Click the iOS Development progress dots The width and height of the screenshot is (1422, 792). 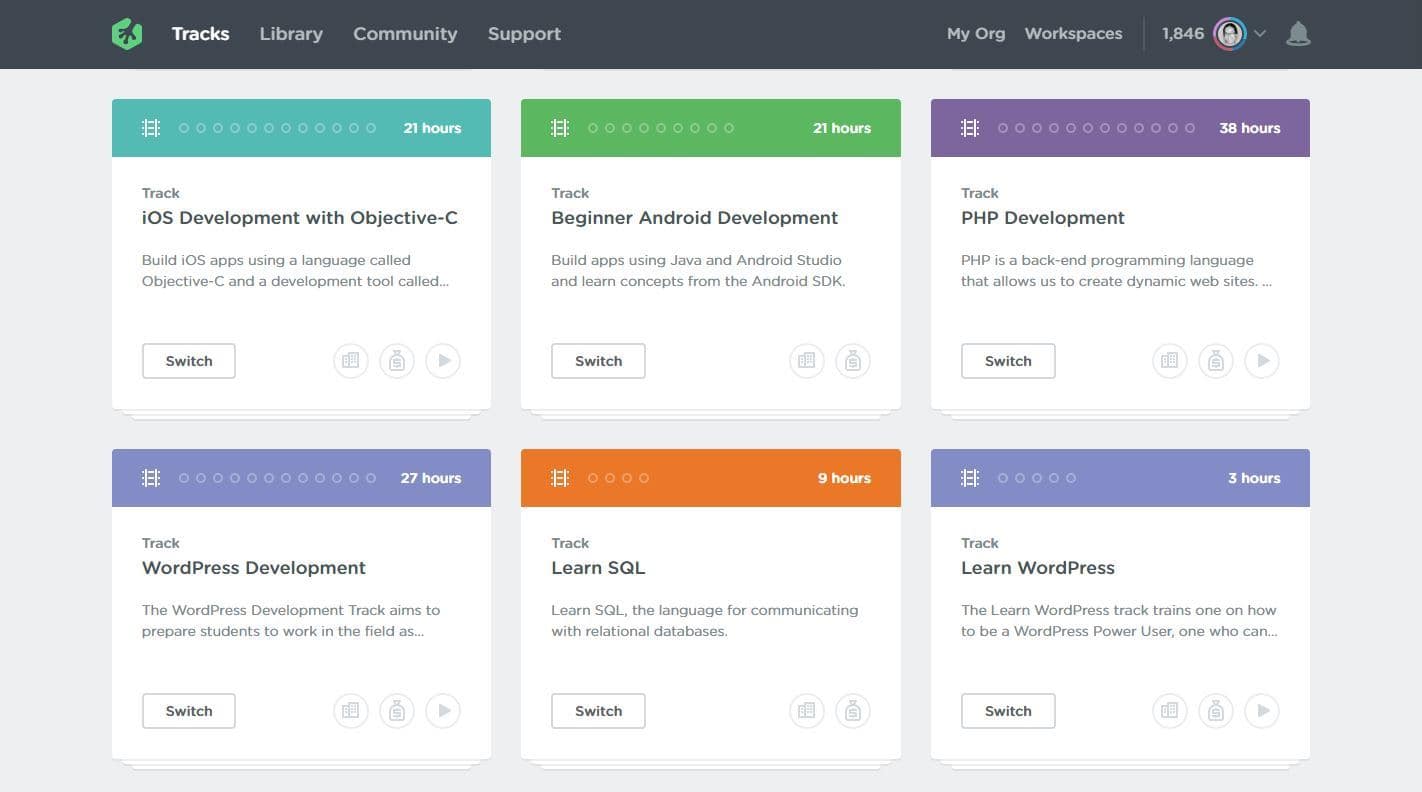click(277, 128)
